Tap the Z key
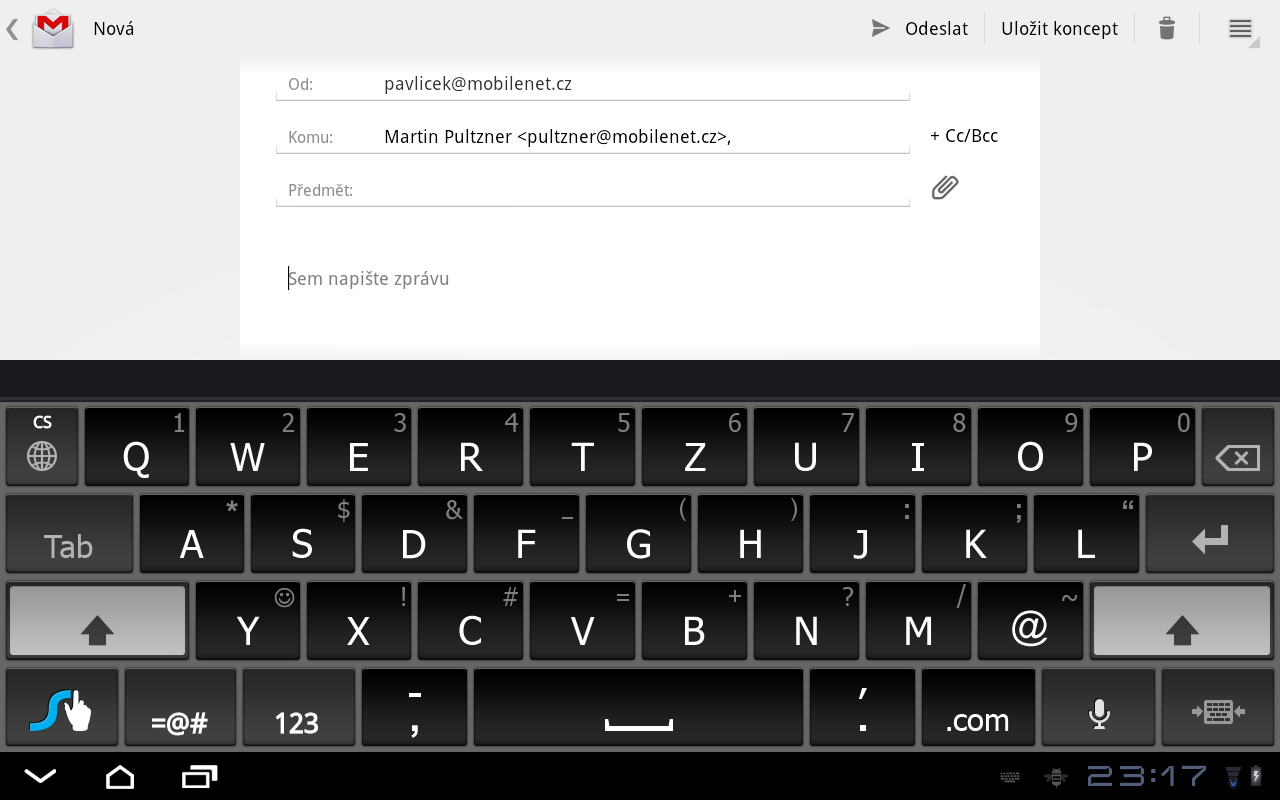 click(694, 446)
